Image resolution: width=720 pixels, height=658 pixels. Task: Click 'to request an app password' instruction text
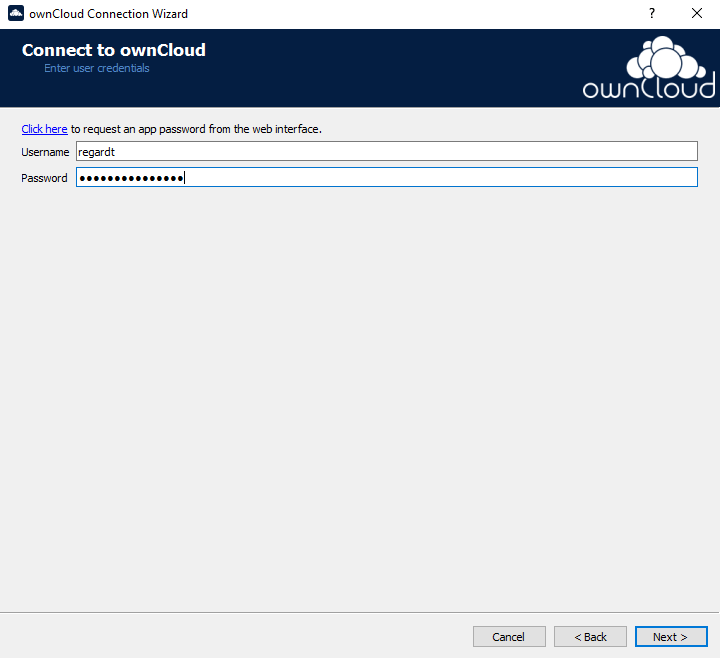coord(196,129)
